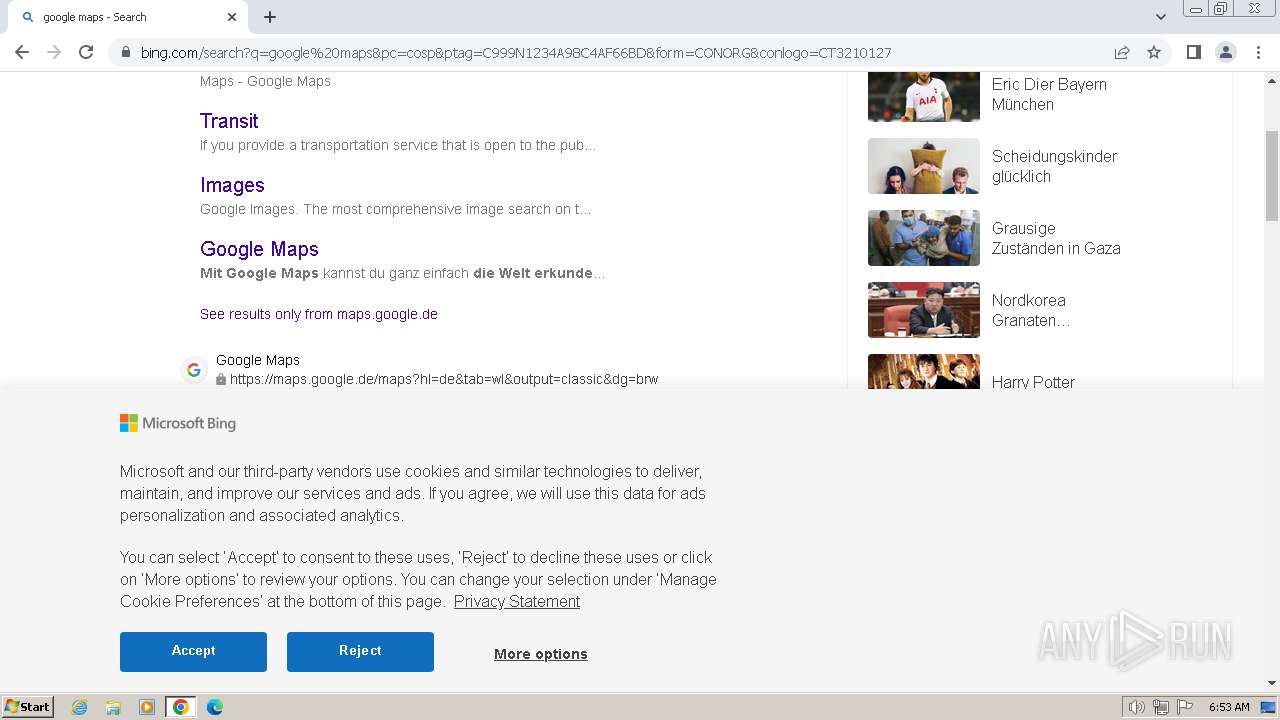Open the network status tray icon
Viewport: 1280px width, 720px height.
point(1161,707)
